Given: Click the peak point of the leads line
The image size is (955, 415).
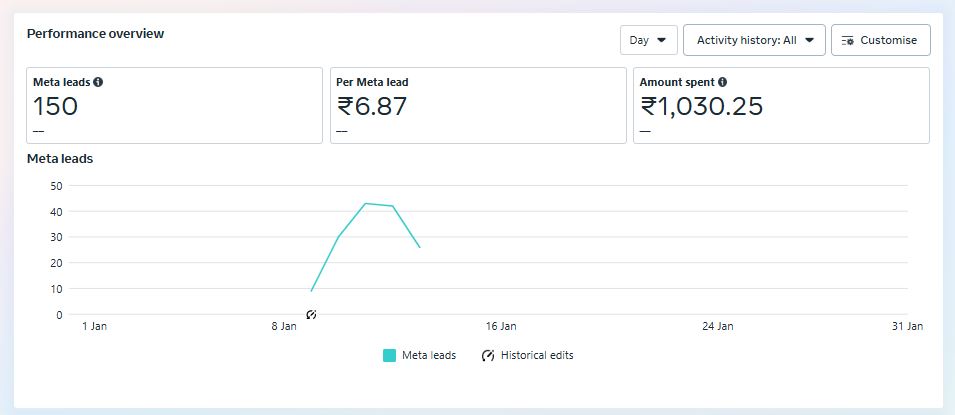Looking at the screenshot, I should pos(366,203).
